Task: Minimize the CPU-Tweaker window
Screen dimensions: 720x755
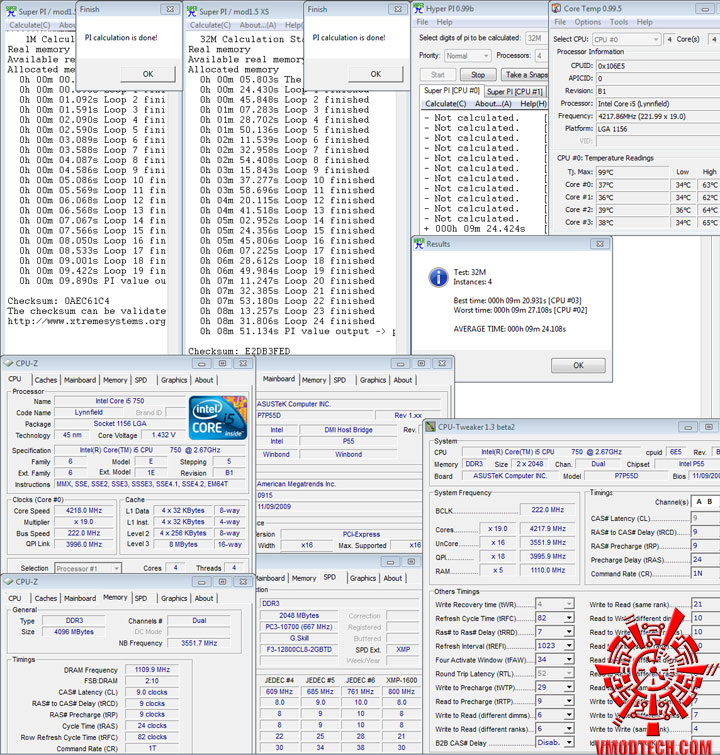Action: [x=688, y=427]
